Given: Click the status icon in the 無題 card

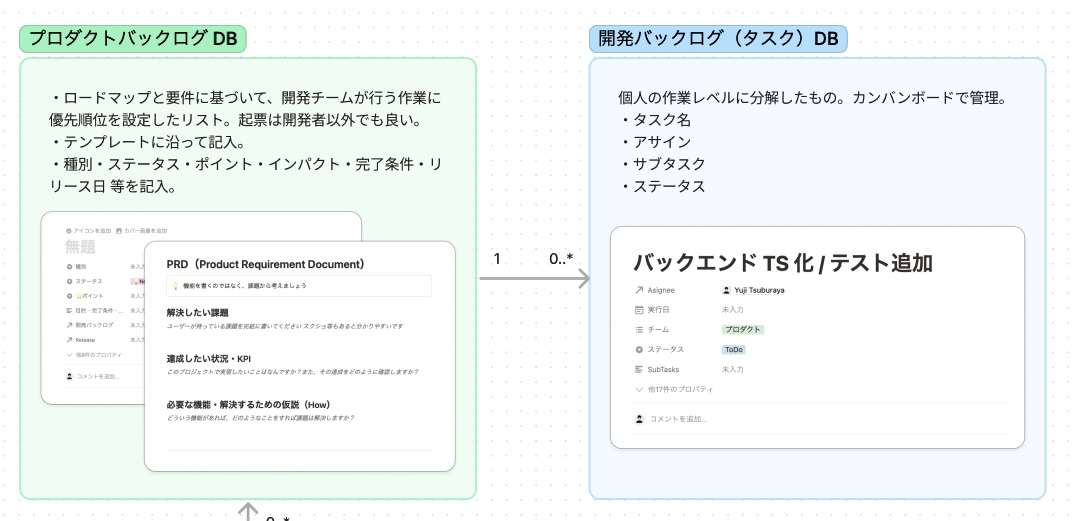Looking at the screenshot, I should click(x=69, y=281).
